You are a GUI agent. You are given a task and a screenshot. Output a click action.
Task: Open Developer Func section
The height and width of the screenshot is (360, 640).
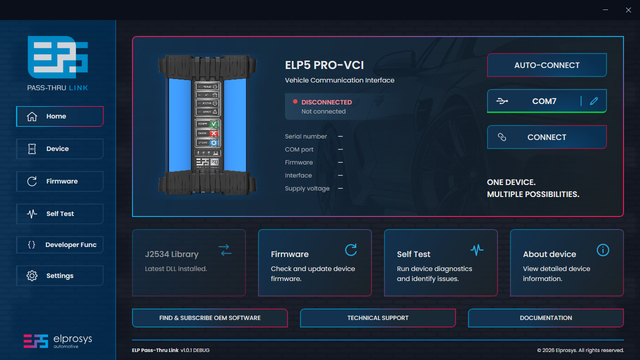tap(60, 244)
